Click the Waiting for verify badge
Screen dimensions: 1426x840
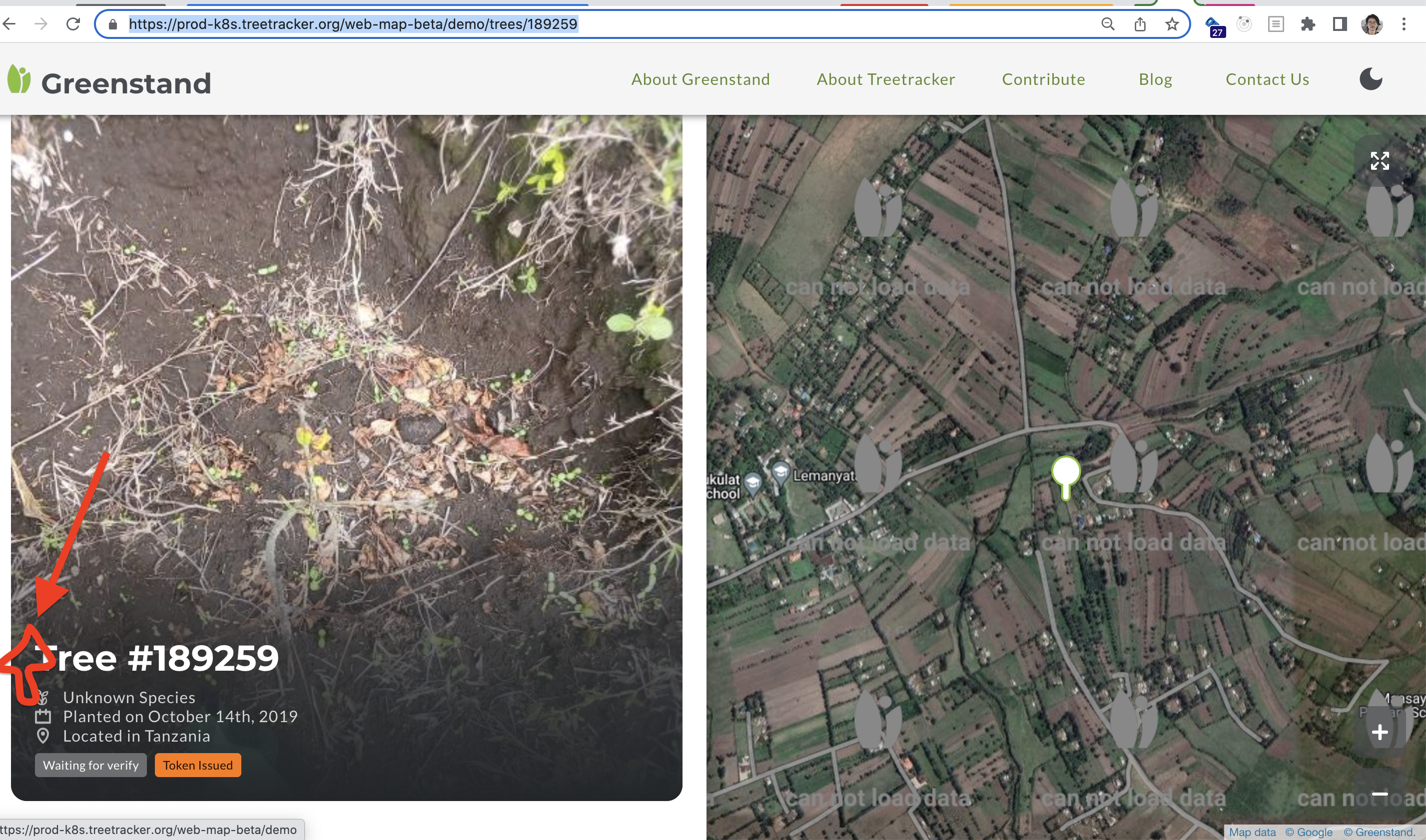(90, 765)
